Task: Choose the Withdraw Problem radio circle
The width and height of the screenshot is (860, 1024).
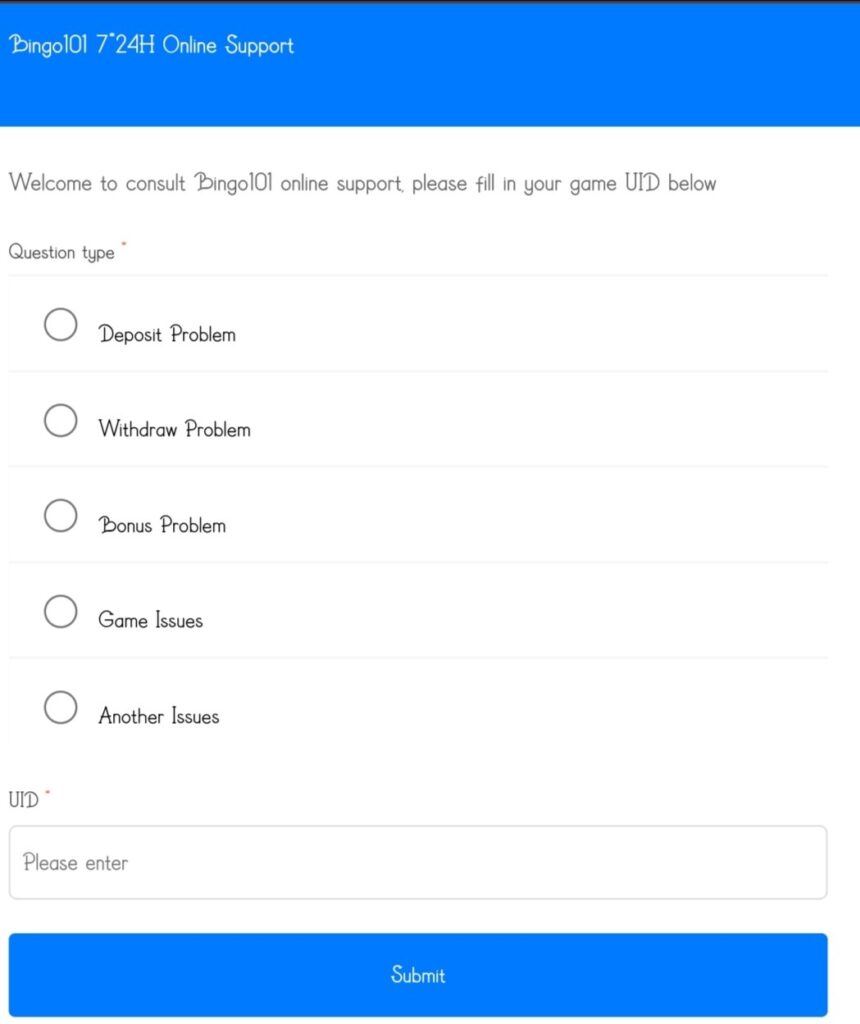Action: (x=61, y=420)
